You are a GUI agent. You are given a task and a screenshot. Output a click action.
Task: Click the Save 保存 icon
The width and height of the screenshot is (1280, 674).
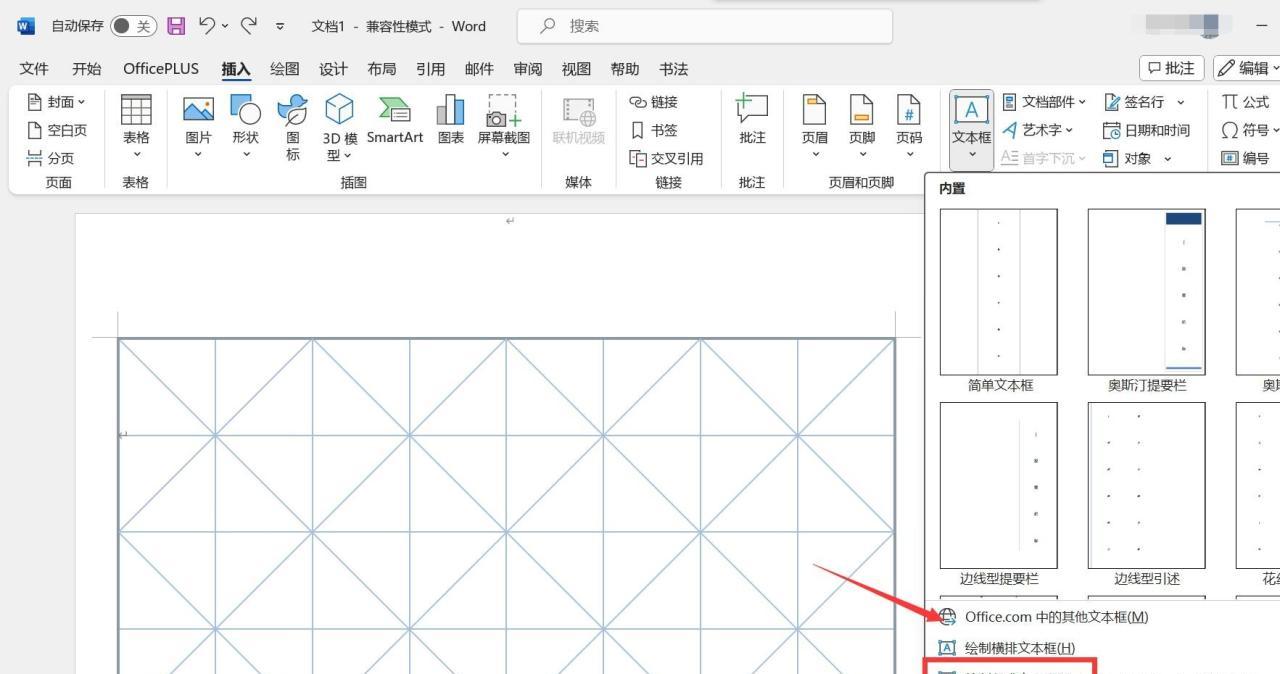[176, 25]
